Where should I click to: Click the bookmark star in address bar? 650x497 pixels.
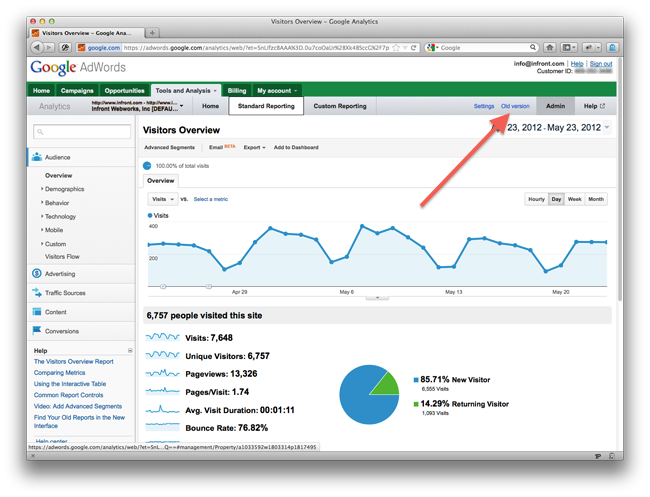396,48
